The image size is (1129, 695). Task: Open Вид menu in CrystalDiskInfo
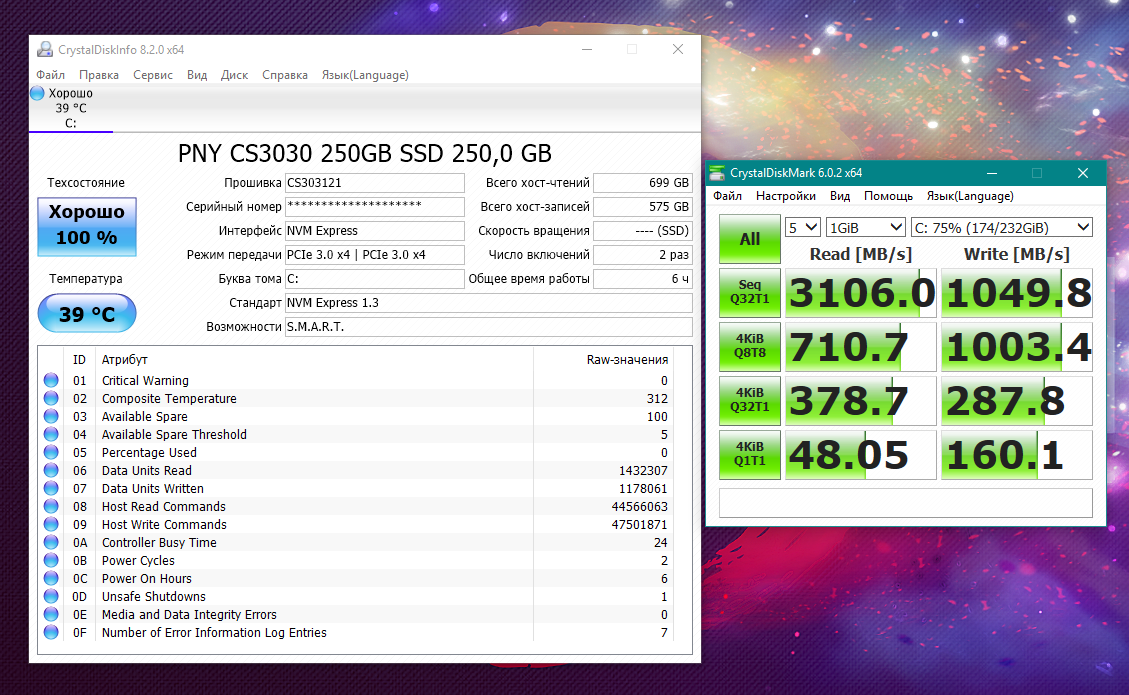197,75
